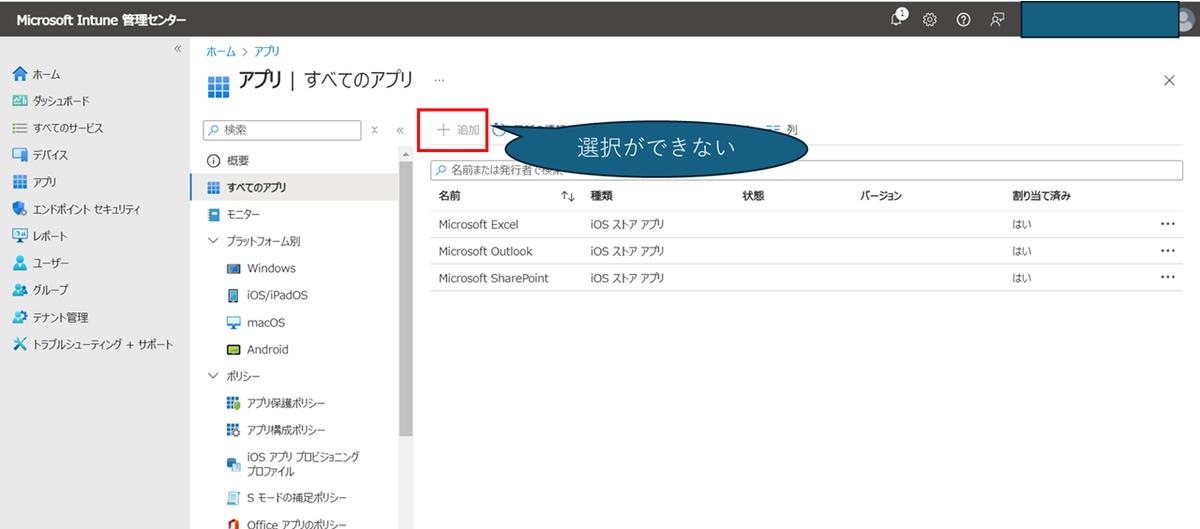This screenshot has width=1200, height=529.
Task: Open ユーザー in left navigation
Action: click(x=40, y=263)
